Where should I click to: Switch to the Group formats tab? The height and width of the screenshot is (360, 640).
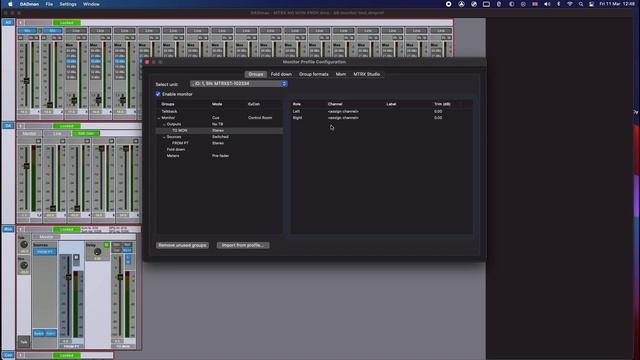313,74
